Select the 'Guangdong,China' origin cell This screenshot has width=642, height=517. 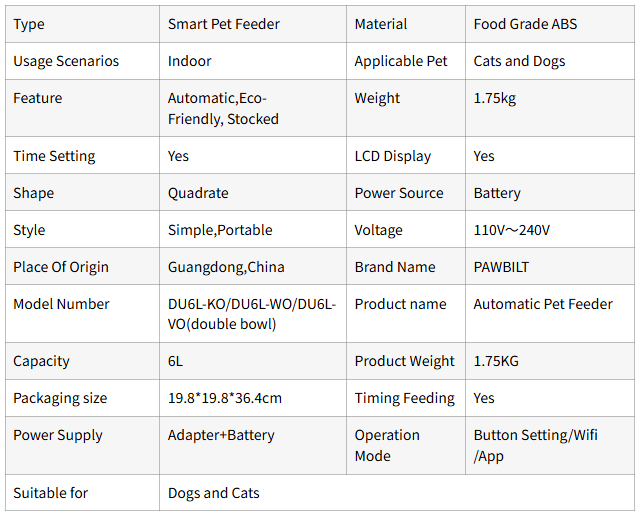(226, 267)
